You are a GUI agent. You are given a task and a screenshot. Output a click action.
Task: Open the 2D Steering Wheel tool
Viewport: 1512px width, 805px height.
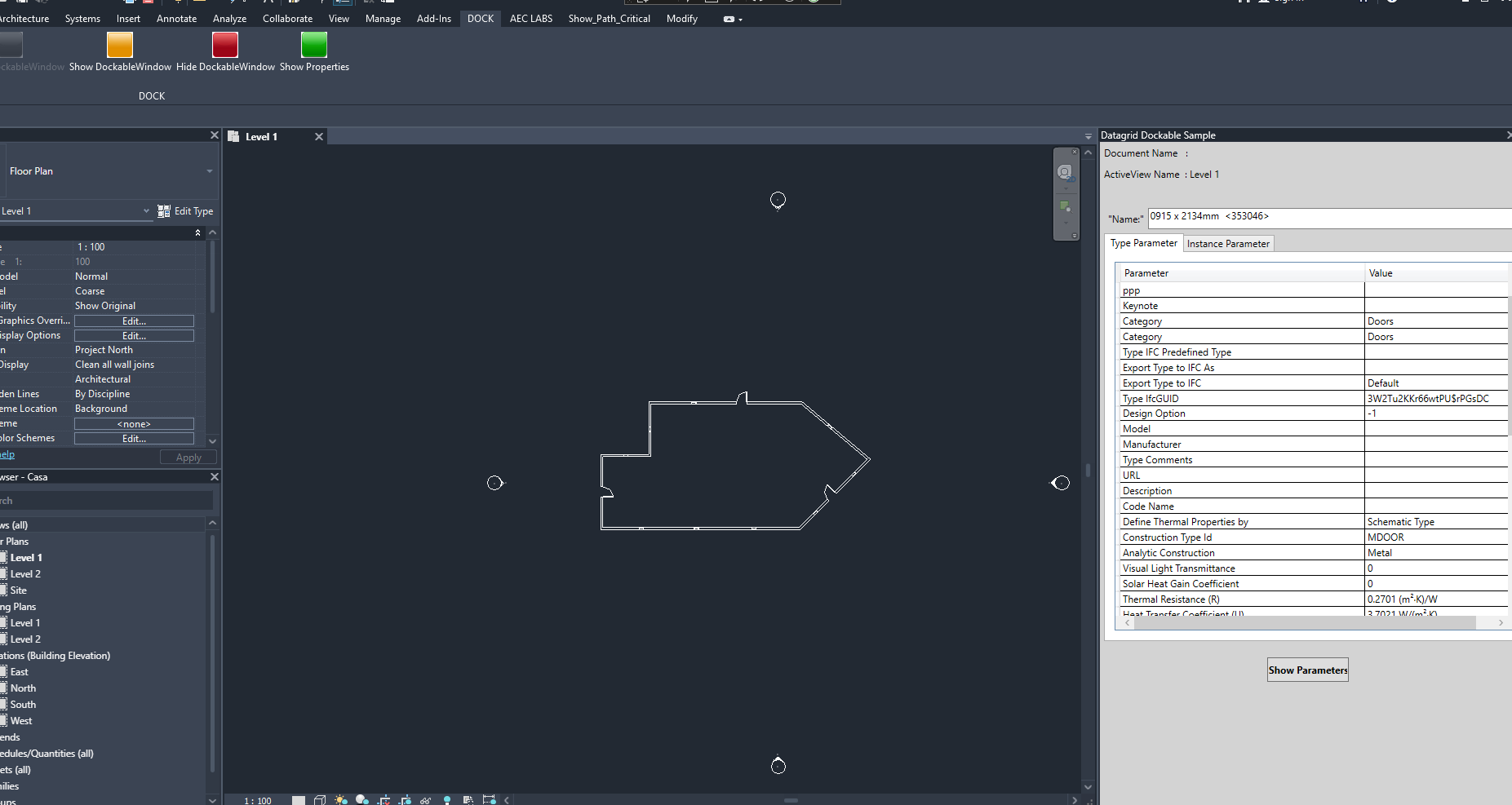click(x=1065, y=172)
